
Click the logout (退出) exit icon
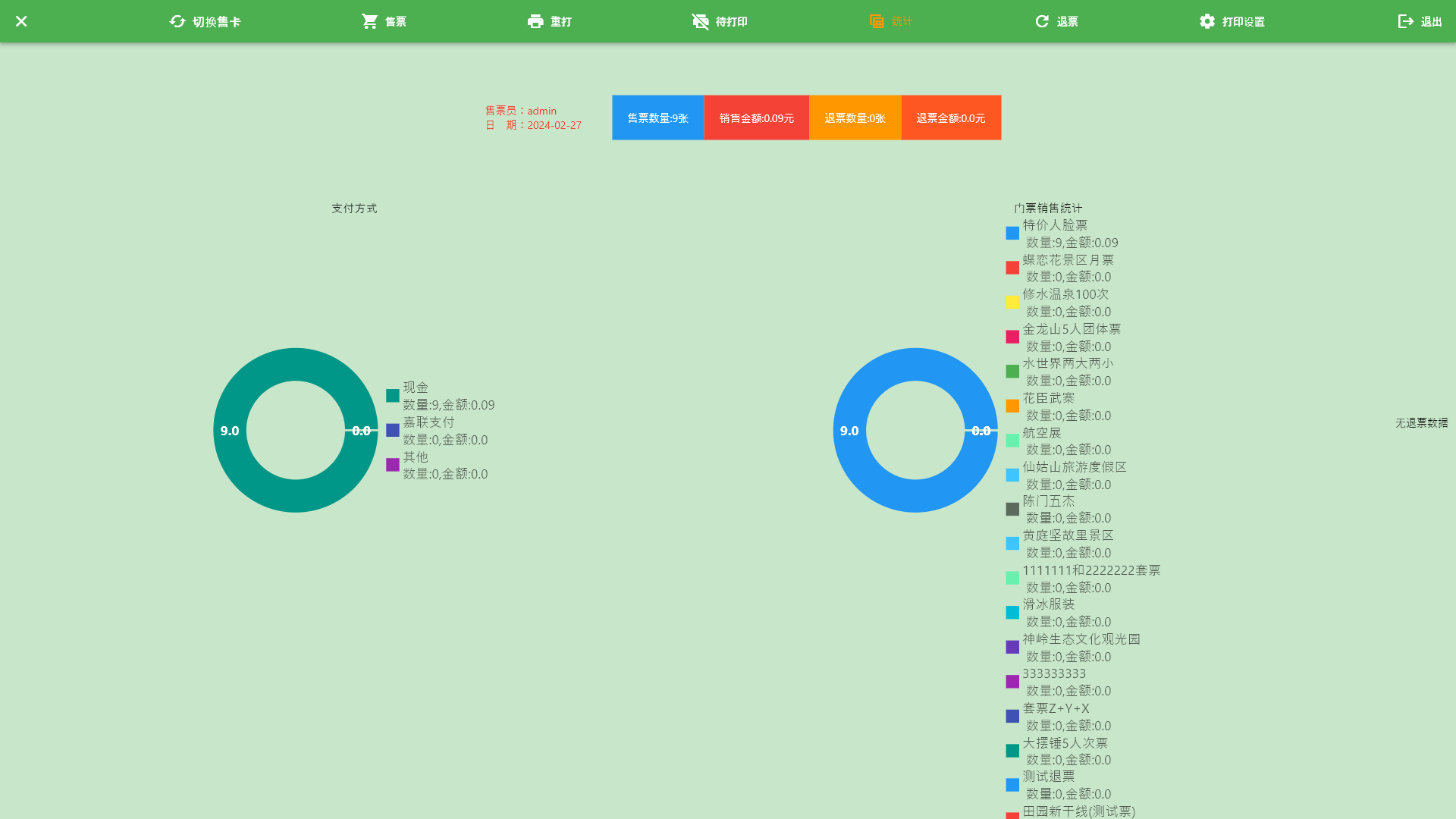tap(1405, 21)
